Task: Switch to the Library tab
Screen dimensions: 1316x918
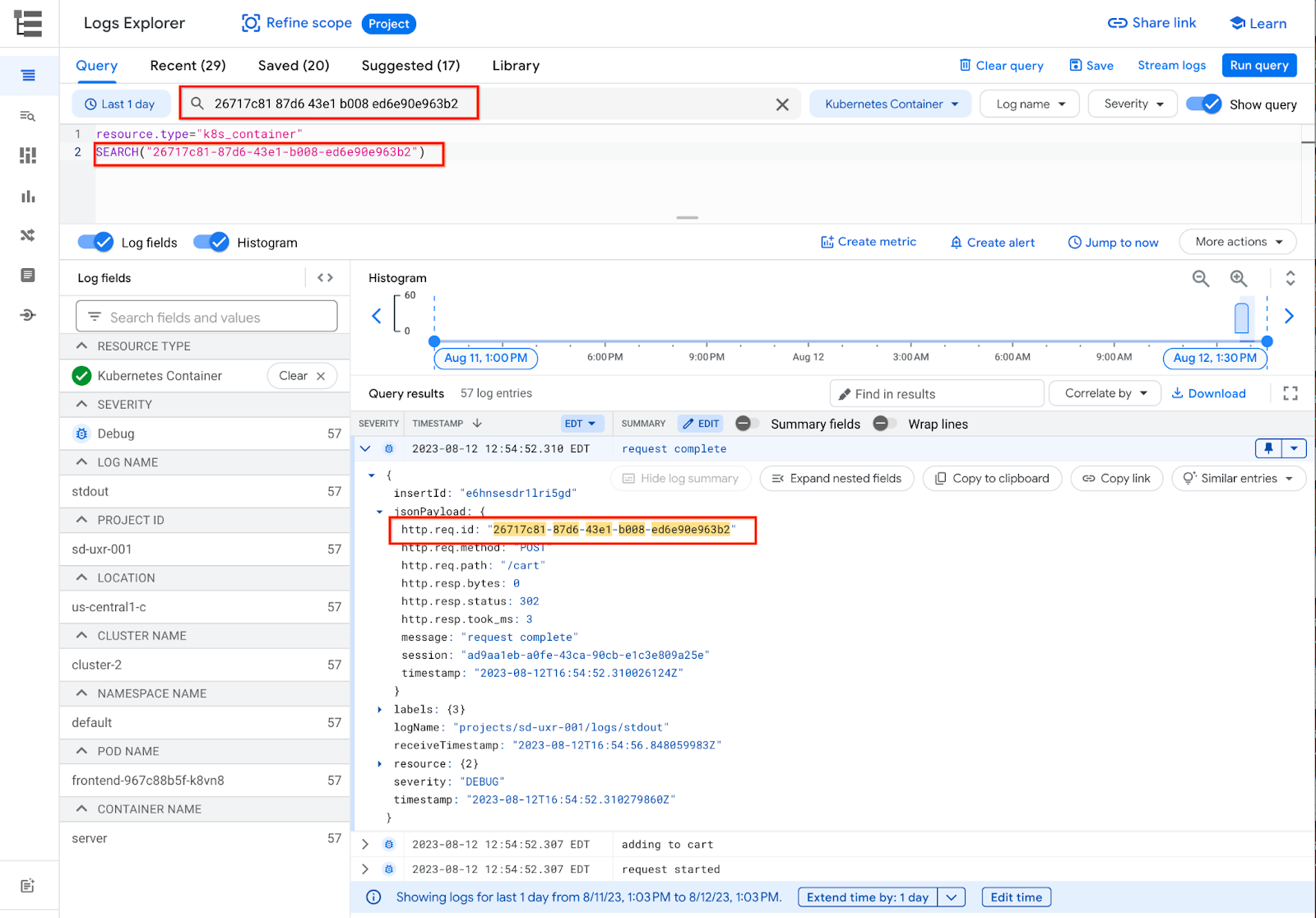Action: 516,66
